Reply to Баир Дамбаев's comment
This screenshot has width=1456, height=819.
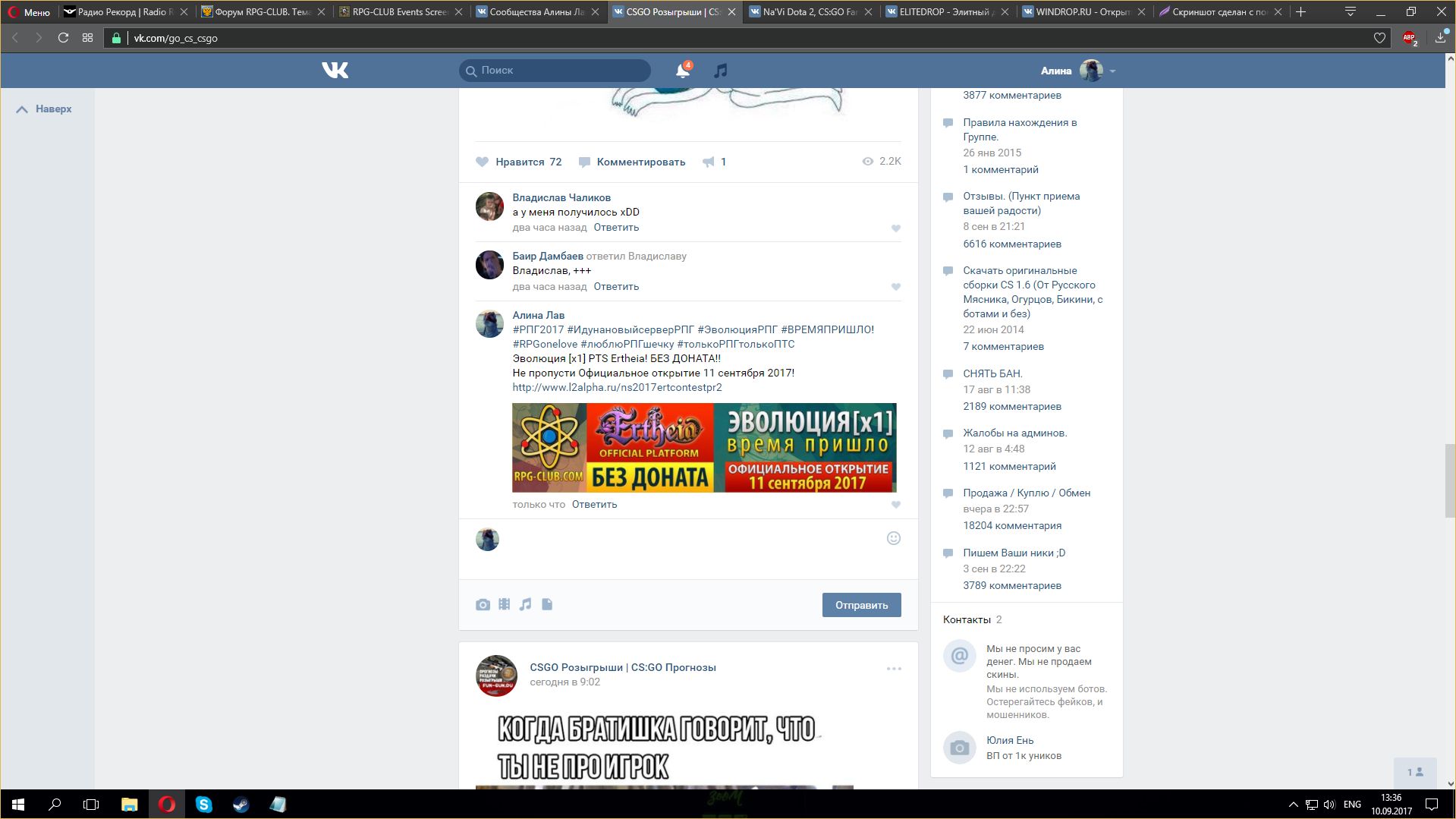616,287
